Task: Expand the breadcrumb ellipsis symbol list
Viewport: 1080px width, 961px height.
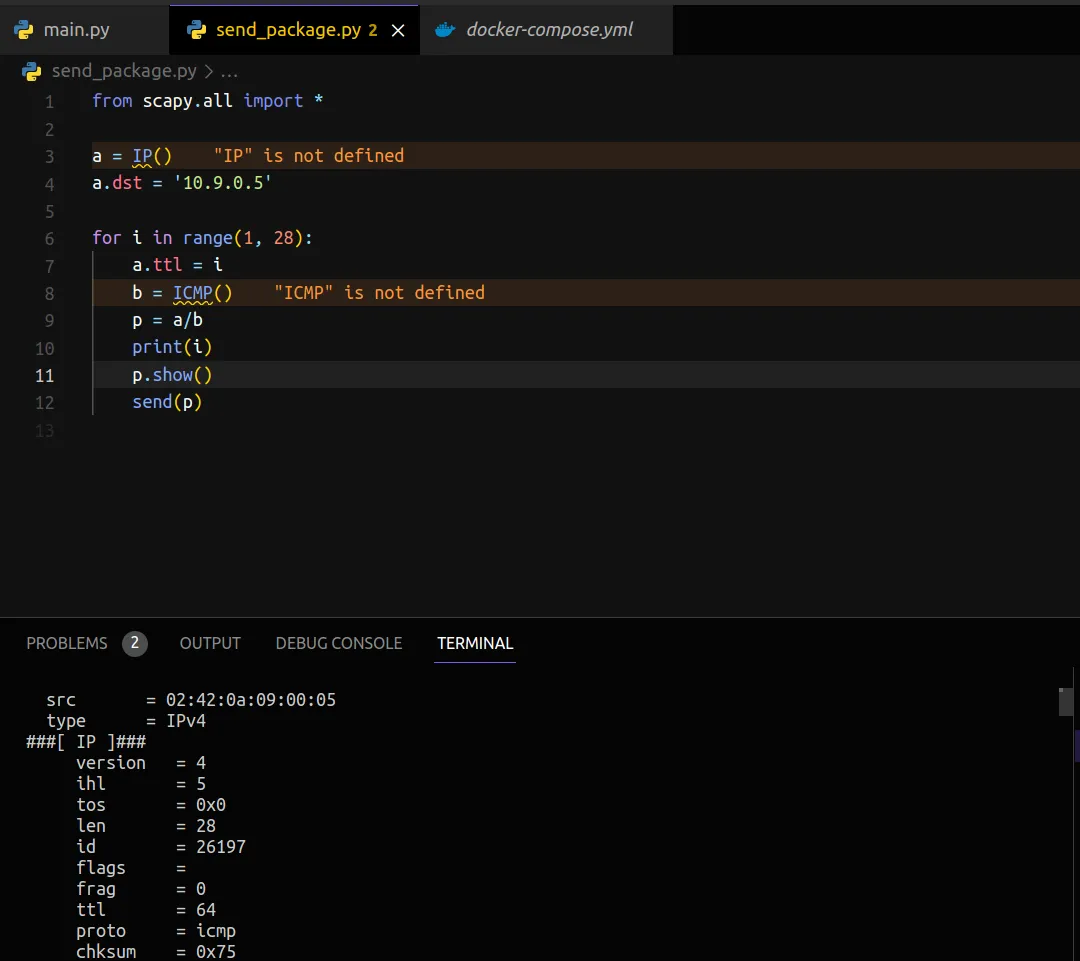Action: tap(229, 72)
